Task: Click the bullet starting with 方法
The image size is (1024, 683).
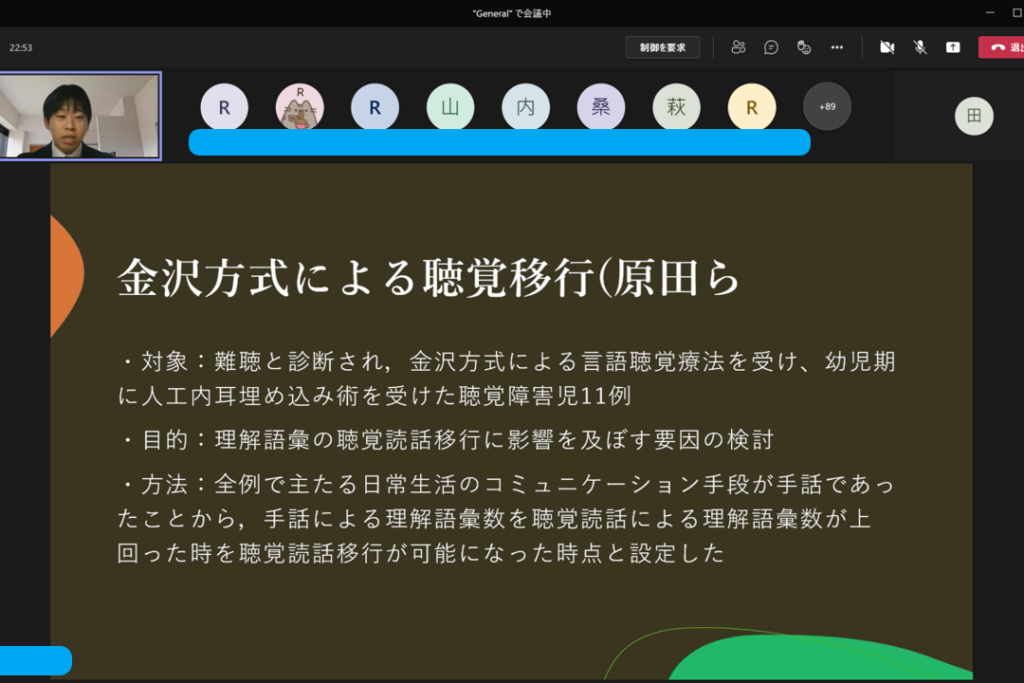Action: coord(506,518)
